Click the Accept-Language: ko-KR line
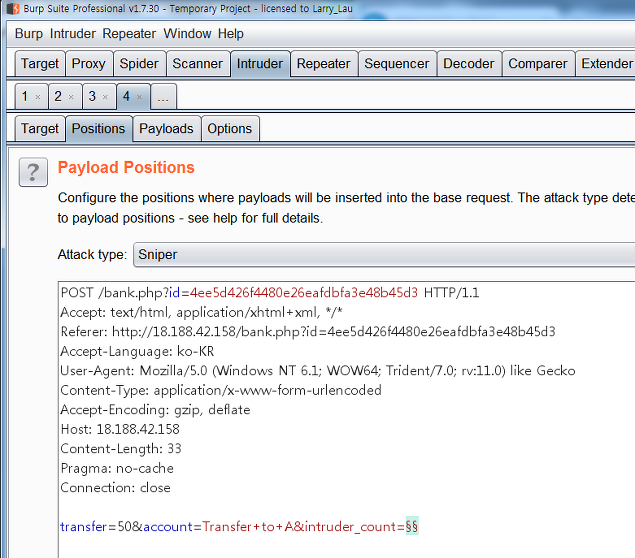This screenshot has height=558, width=635. (x=137, y=351)
